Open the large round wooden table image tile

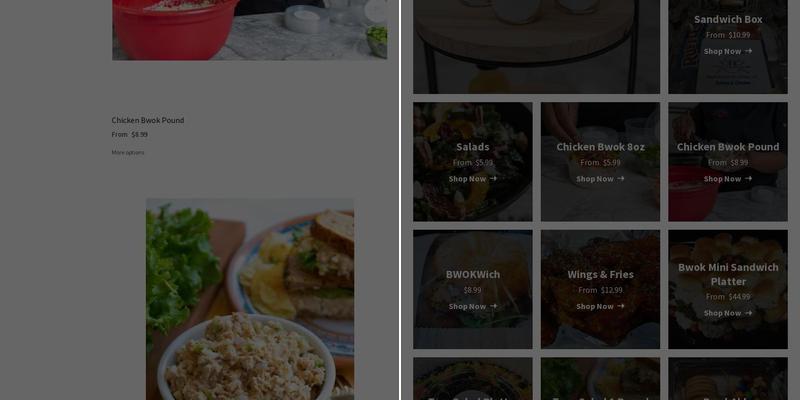coord(536,46)
